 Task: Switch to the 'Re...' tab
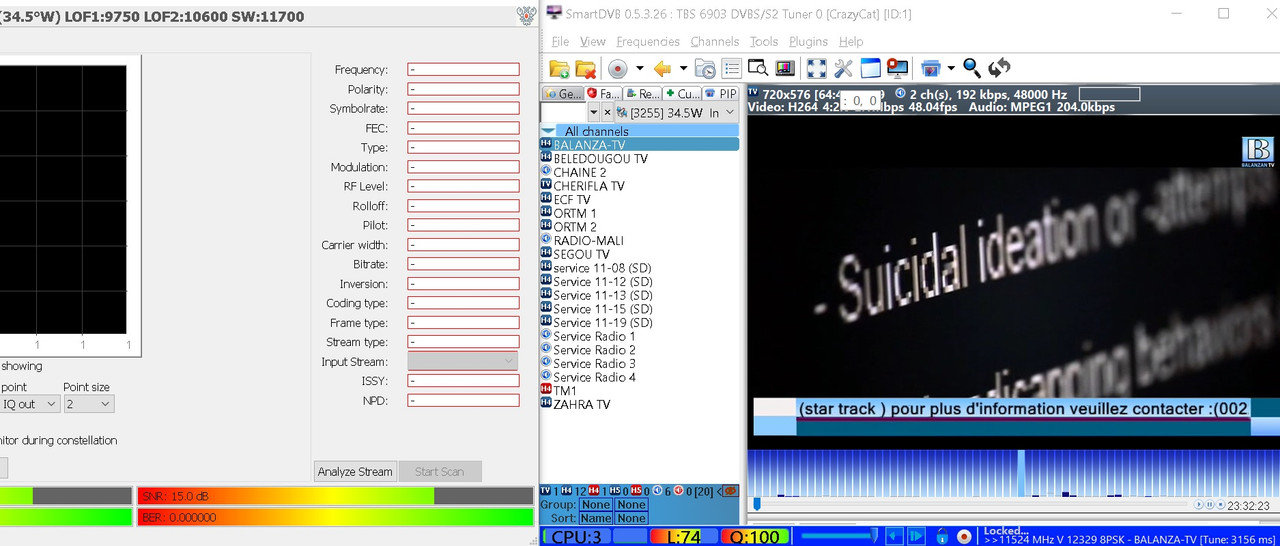coord(643,93)
